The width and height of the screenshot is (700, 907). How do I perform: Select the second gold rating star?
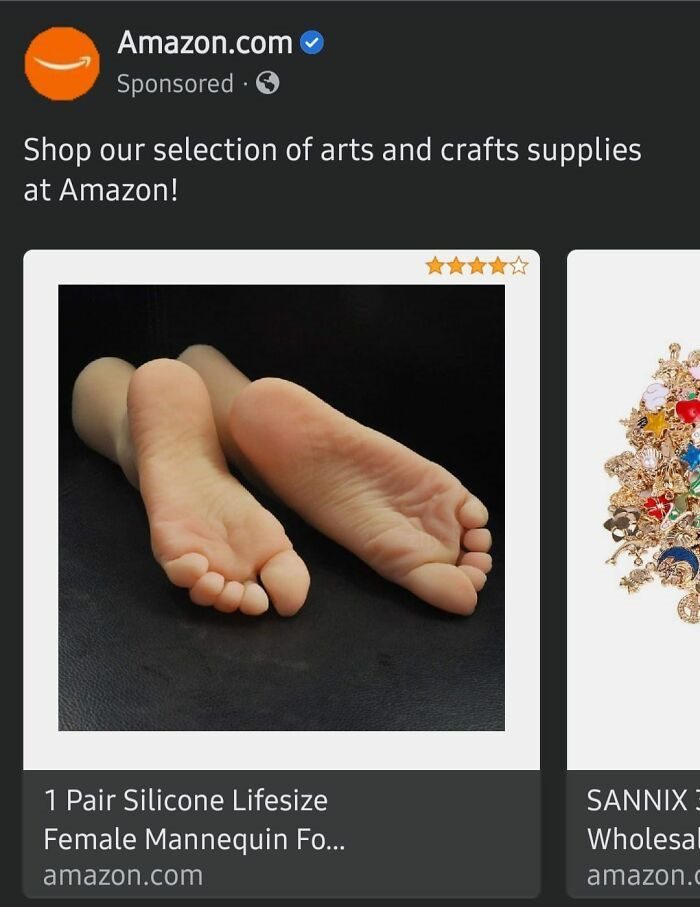tap(456, 266)
